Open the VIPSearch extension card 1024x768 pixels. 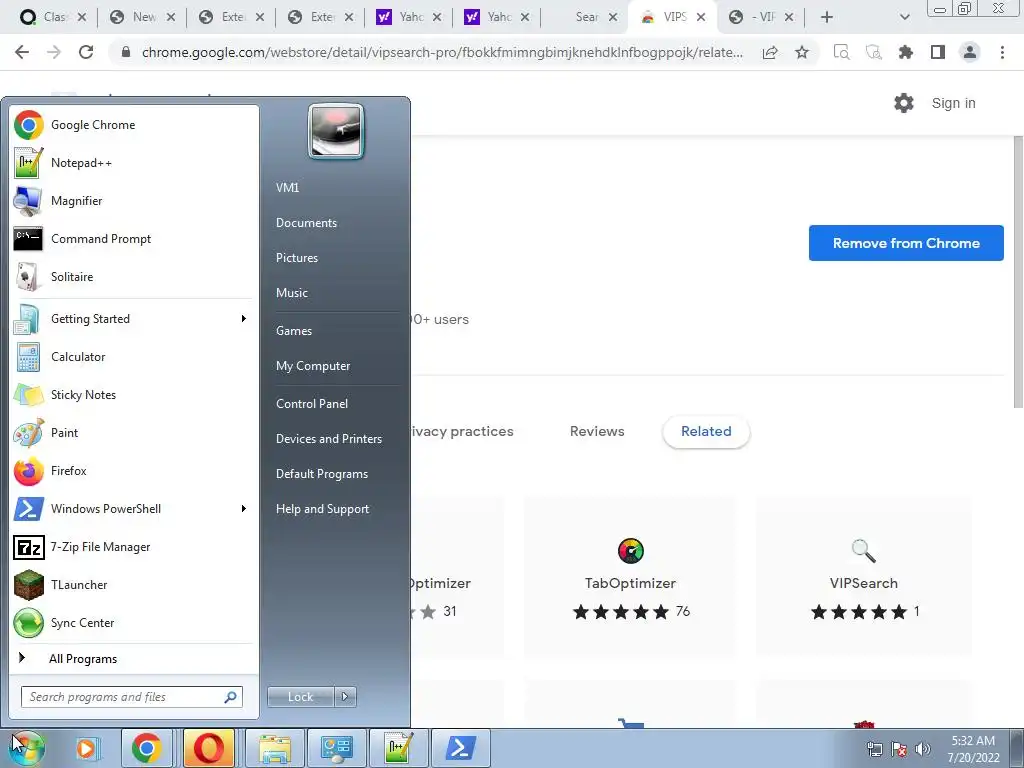[x=863, y=576]
